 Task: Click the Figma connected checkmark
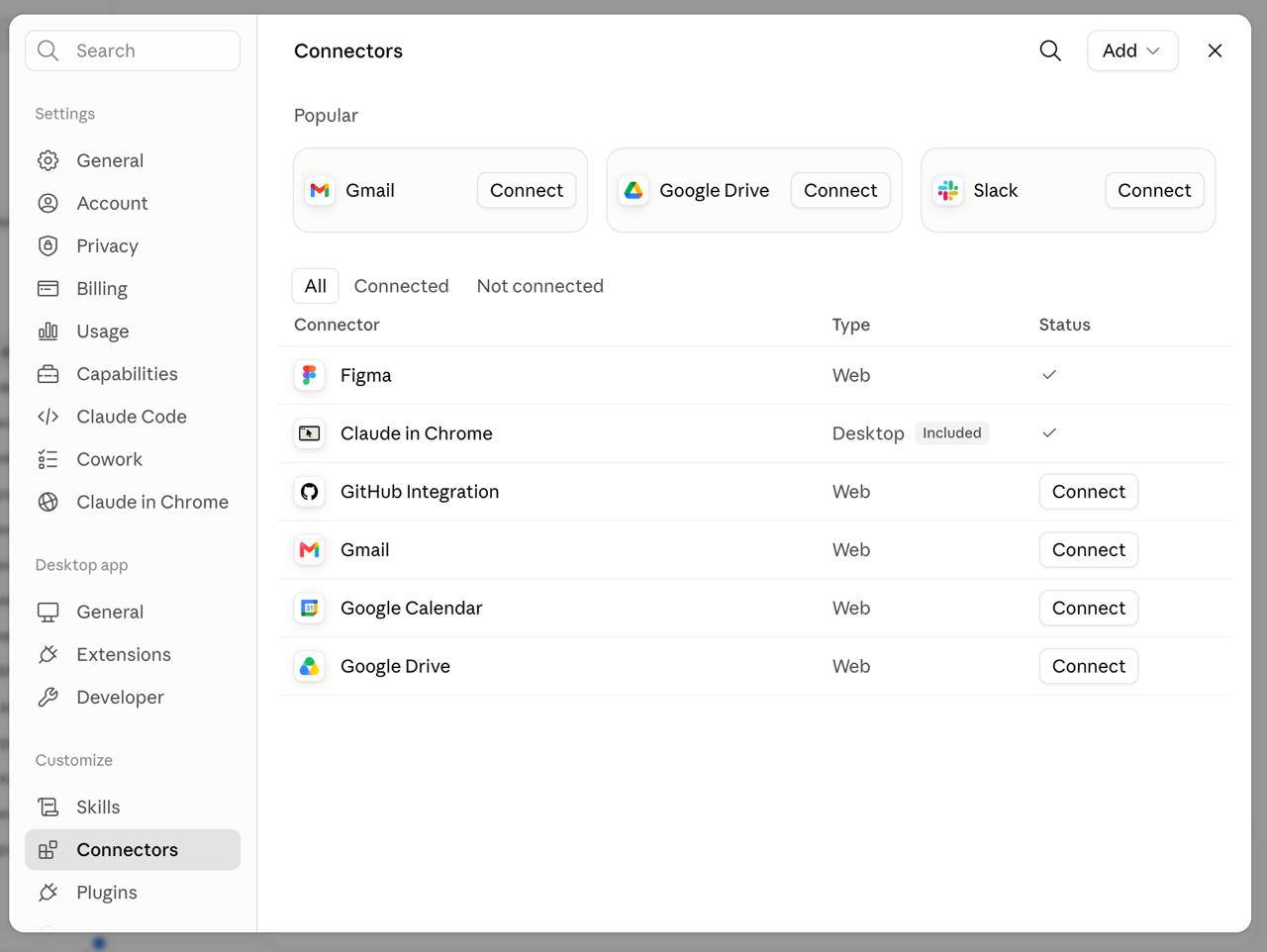(1049, 374)
